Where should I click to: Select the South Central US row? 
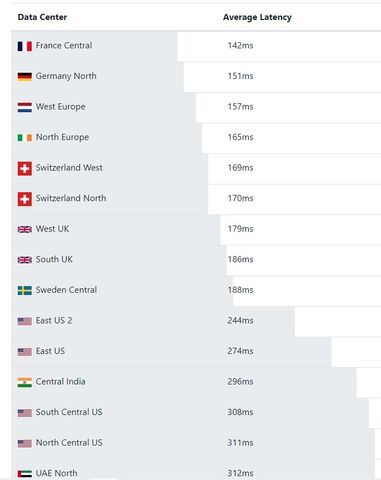[x=196, y=413]
